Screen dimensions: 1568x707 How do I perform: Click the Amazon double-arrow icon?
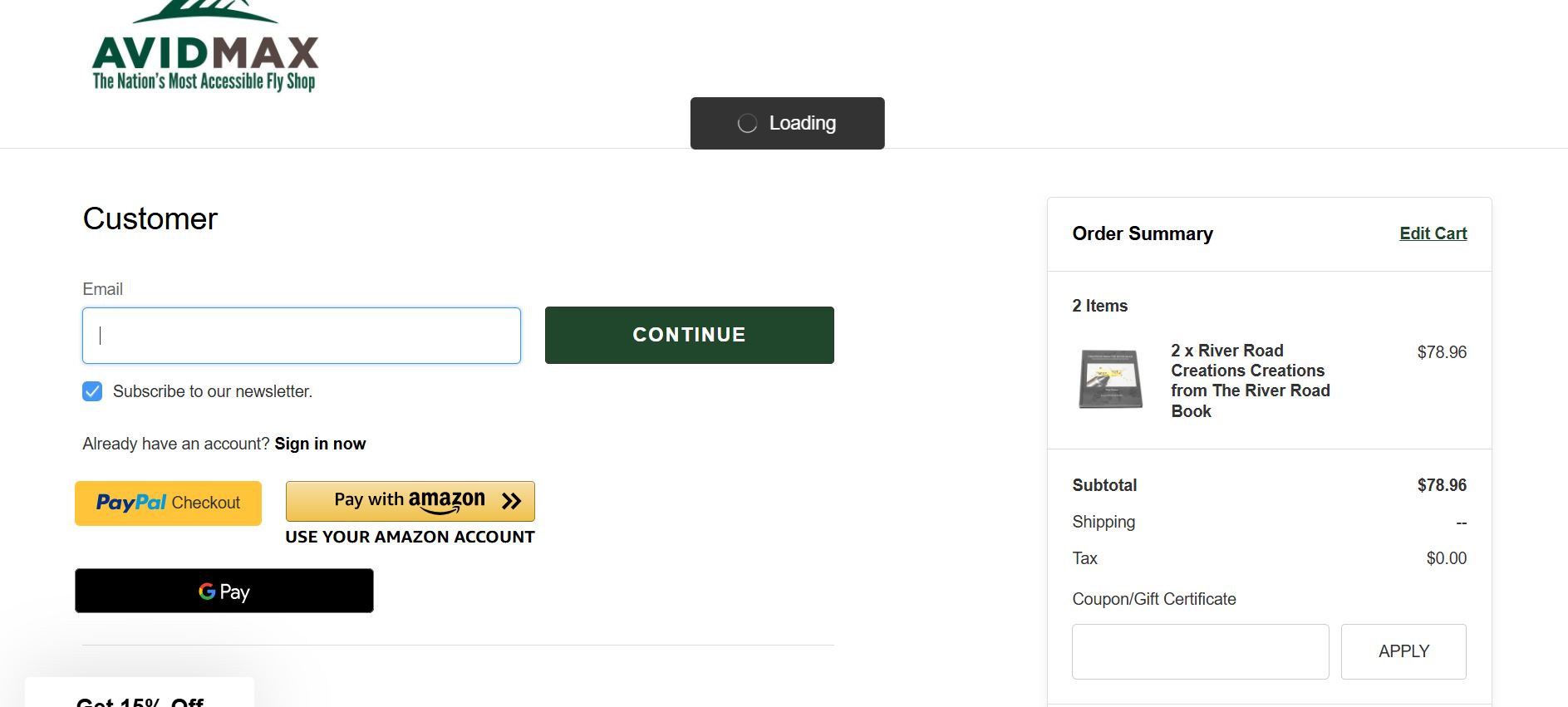[x=509, y=500]
